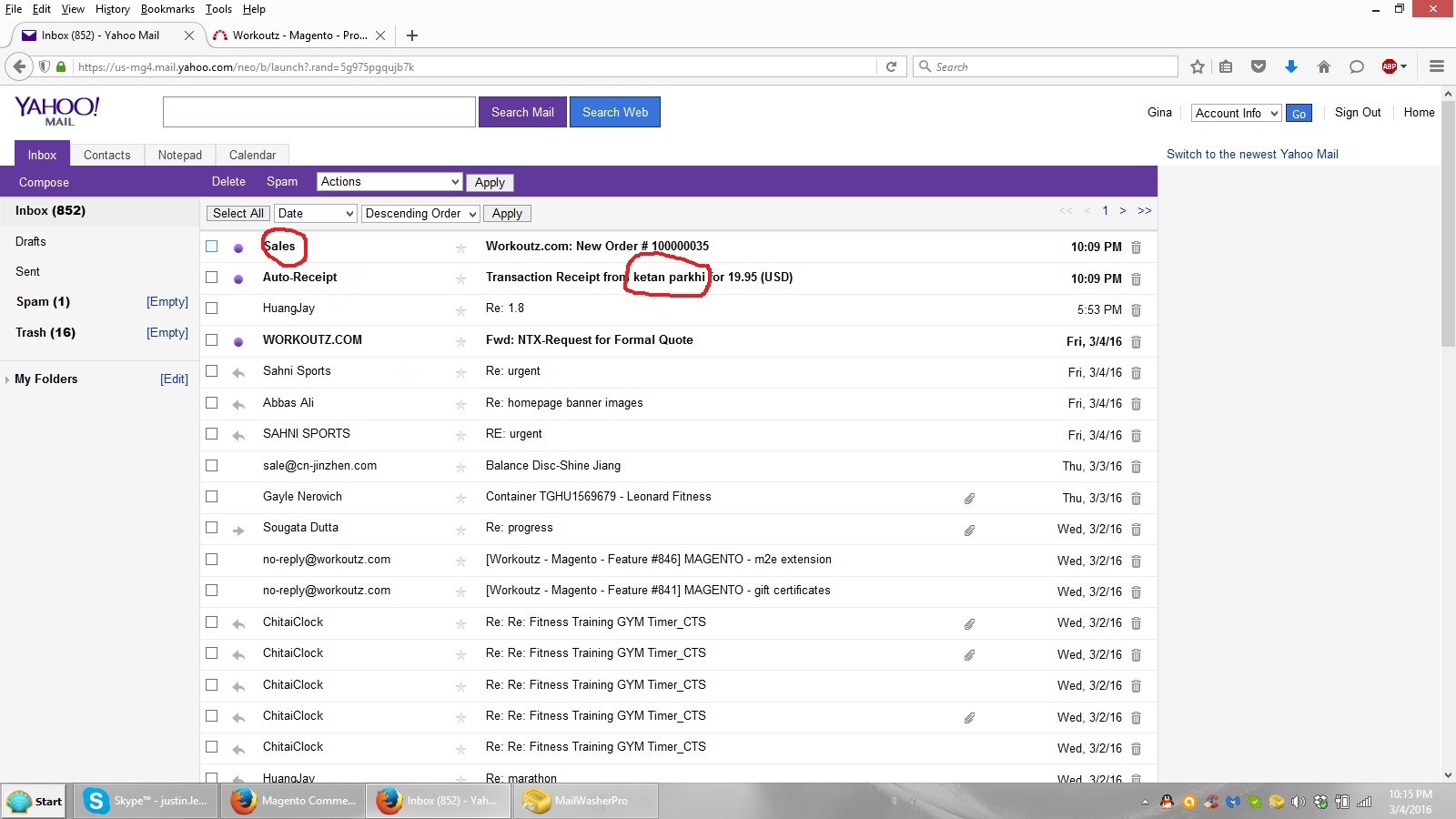Viewport: 1456px width, 819px height.
Task: Reload the page with the refresh icon
Action: pyautogui.click(x=891, y=66)
